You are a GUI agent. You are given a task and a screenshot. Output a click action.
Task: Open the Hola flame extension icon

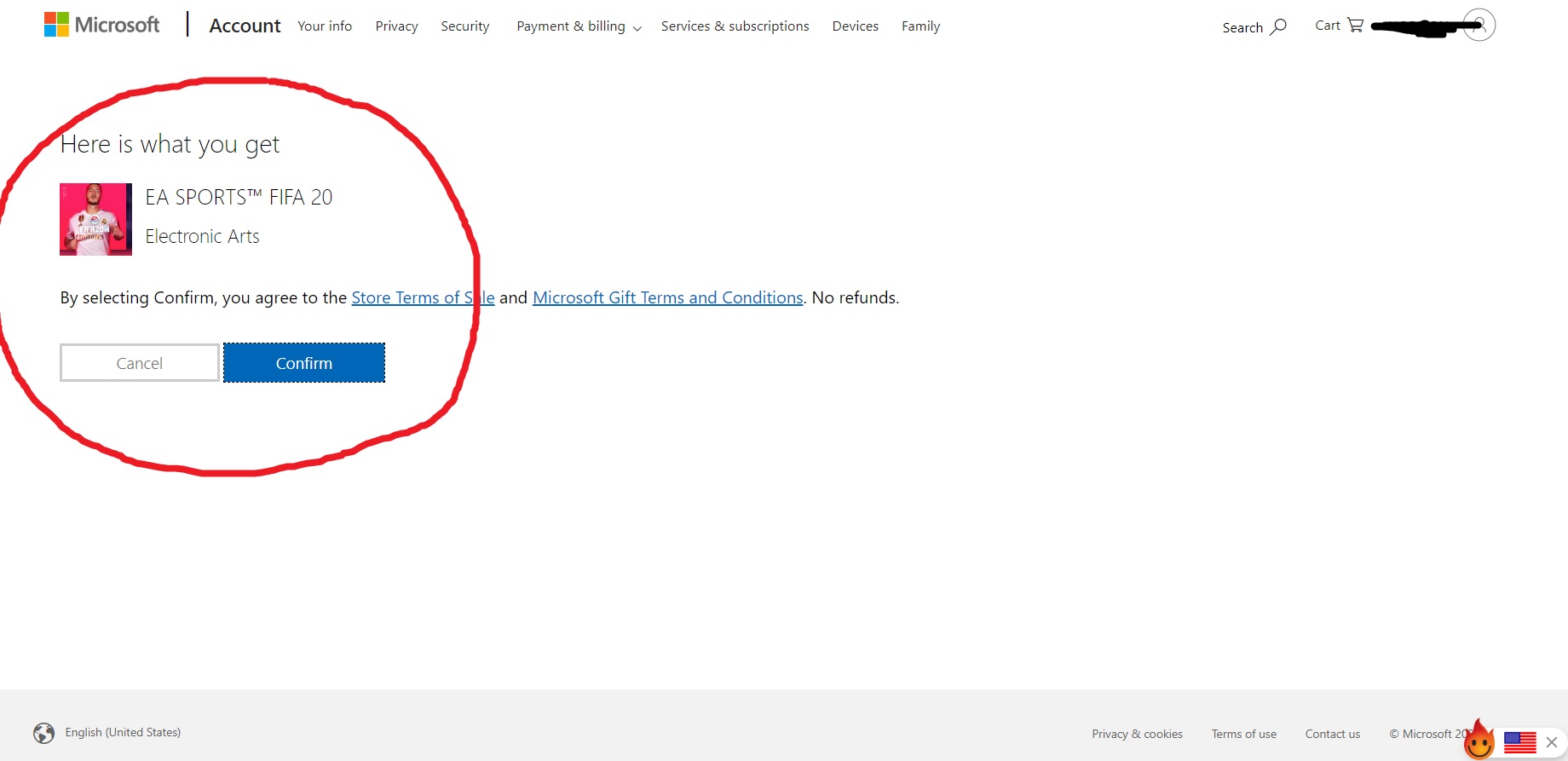(x=1479, y=739)
